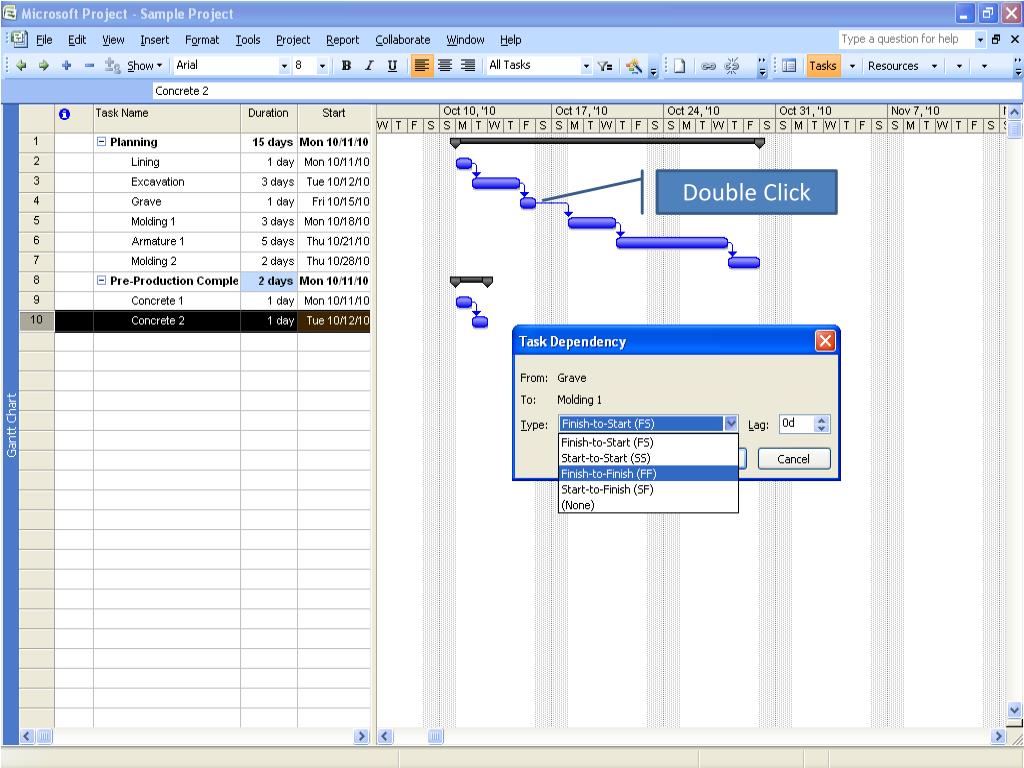Viewport: 1024px width, 768px height.
Task: Open the Gantt Chart Wizard icon
Action: 633,65
